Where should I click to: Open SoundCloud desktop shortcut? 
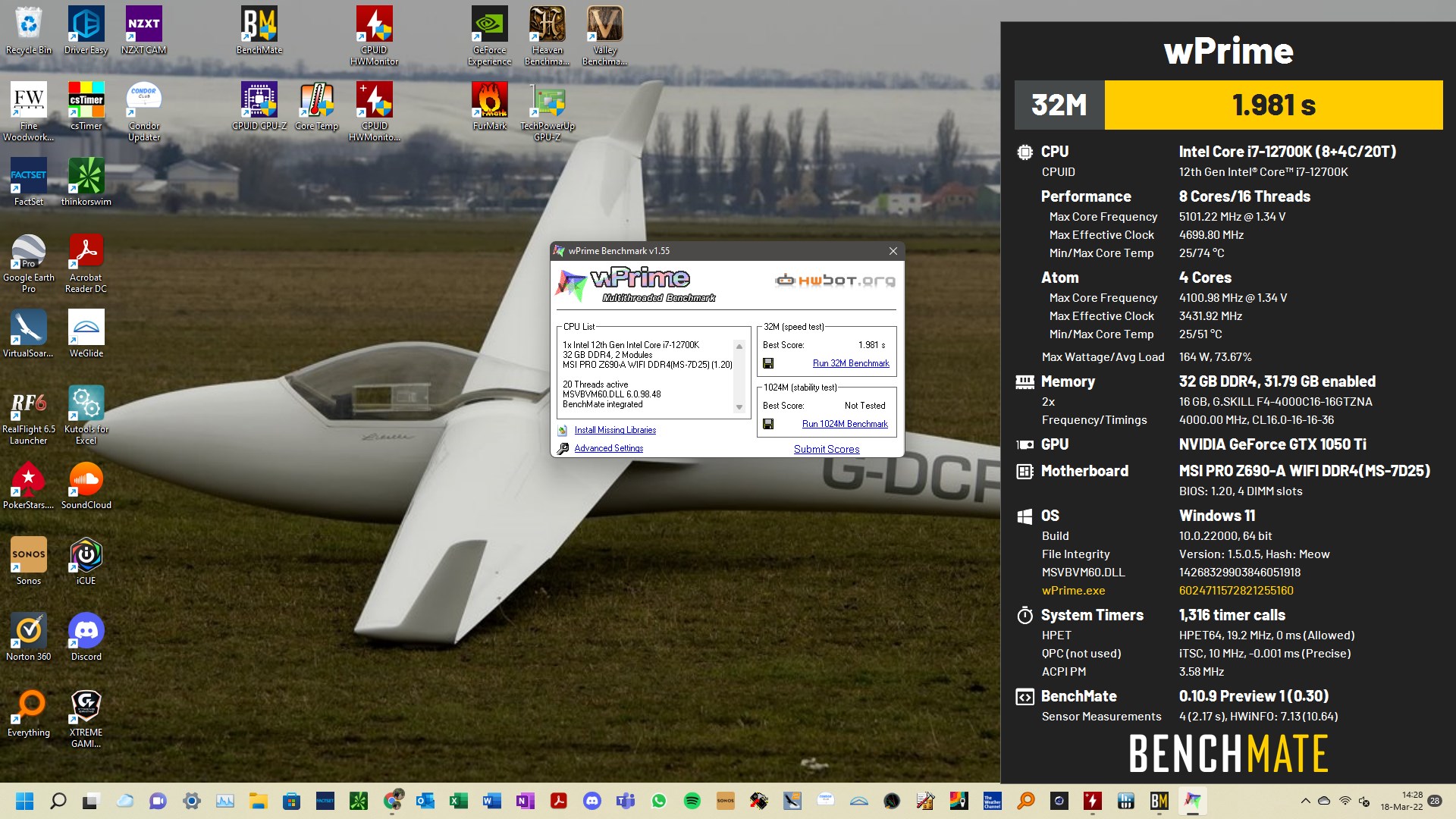click(86, 485)
